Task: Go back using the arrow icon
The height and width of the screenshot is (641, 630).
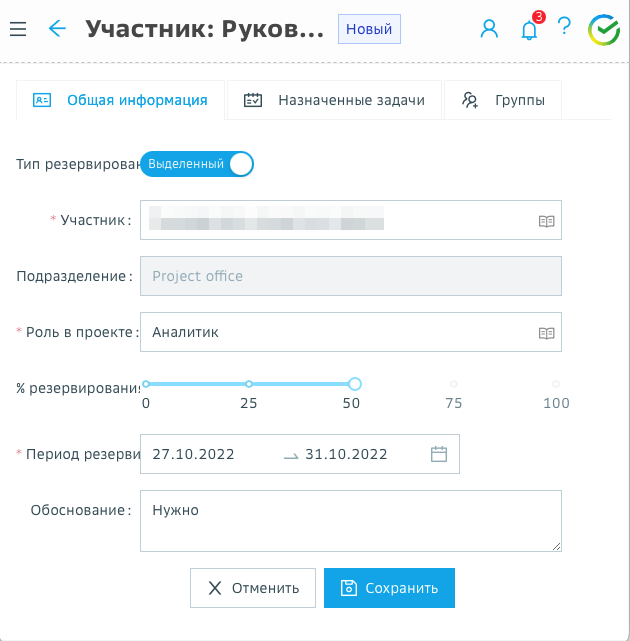Action: [x=57, y=29]
